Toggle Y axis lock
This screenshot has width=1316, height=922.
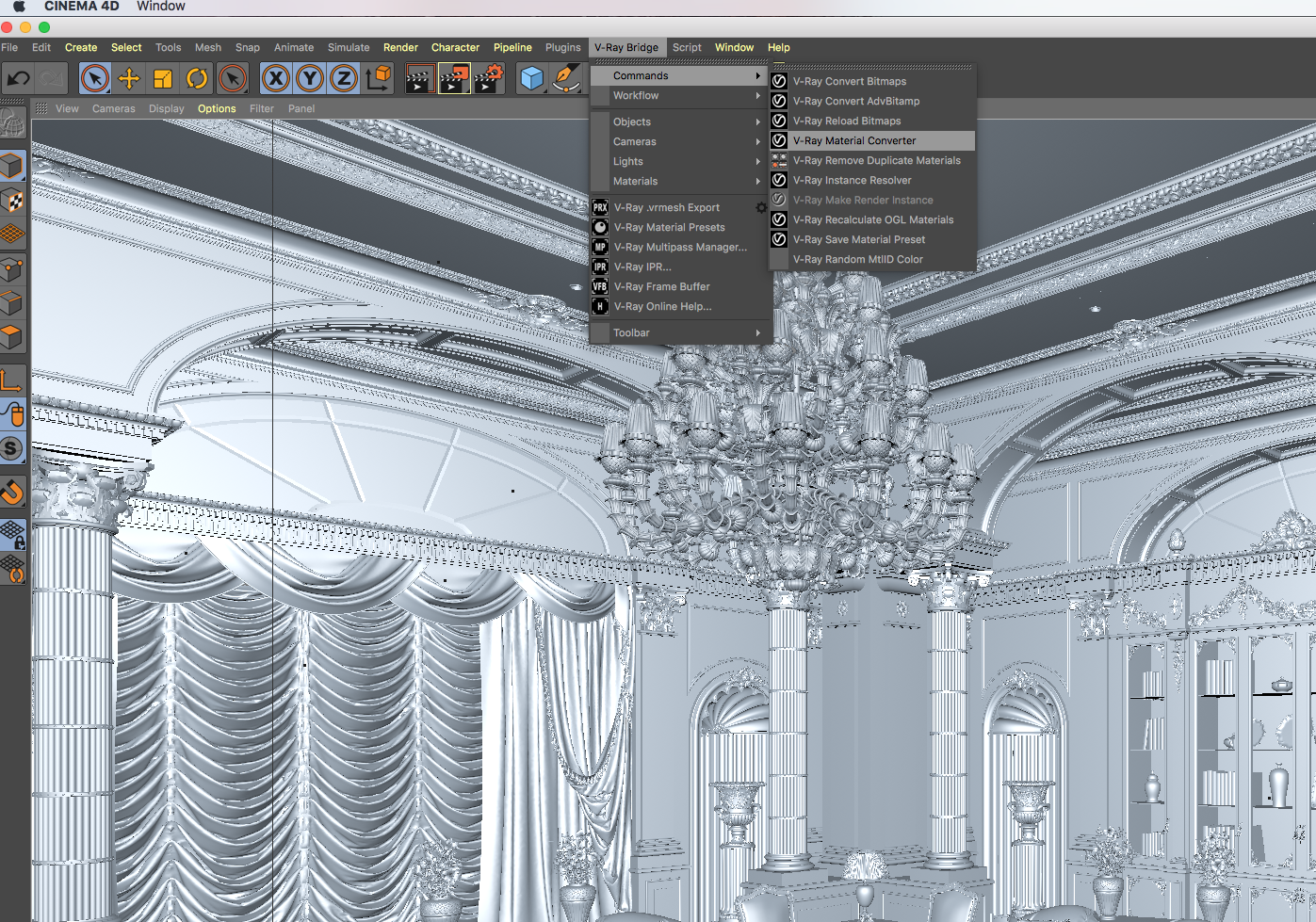point(309,78)
